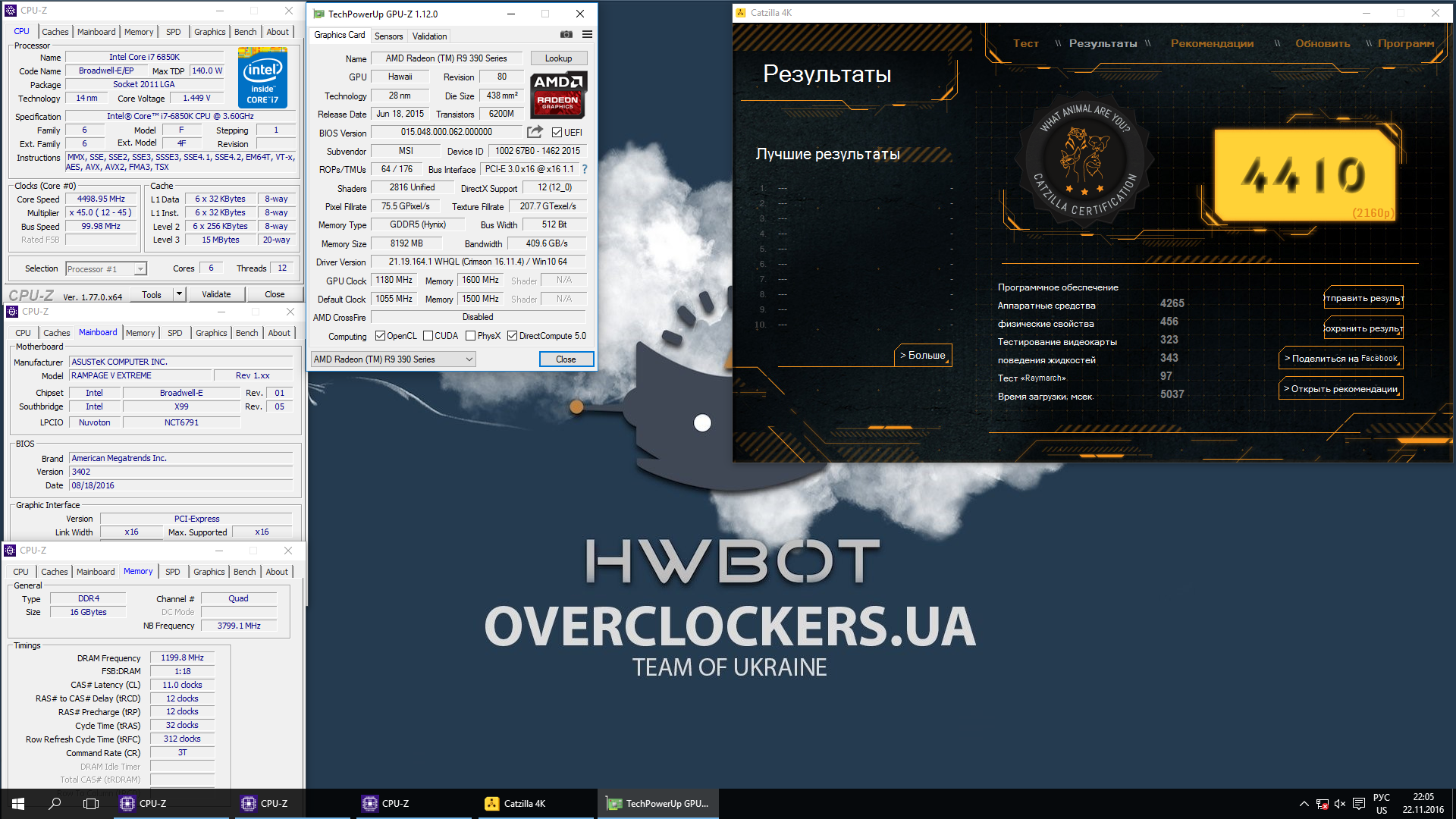Screen dimensions: 1456x819
Task: Click the 4410 score display
Action: click(x=1304, y=175)
